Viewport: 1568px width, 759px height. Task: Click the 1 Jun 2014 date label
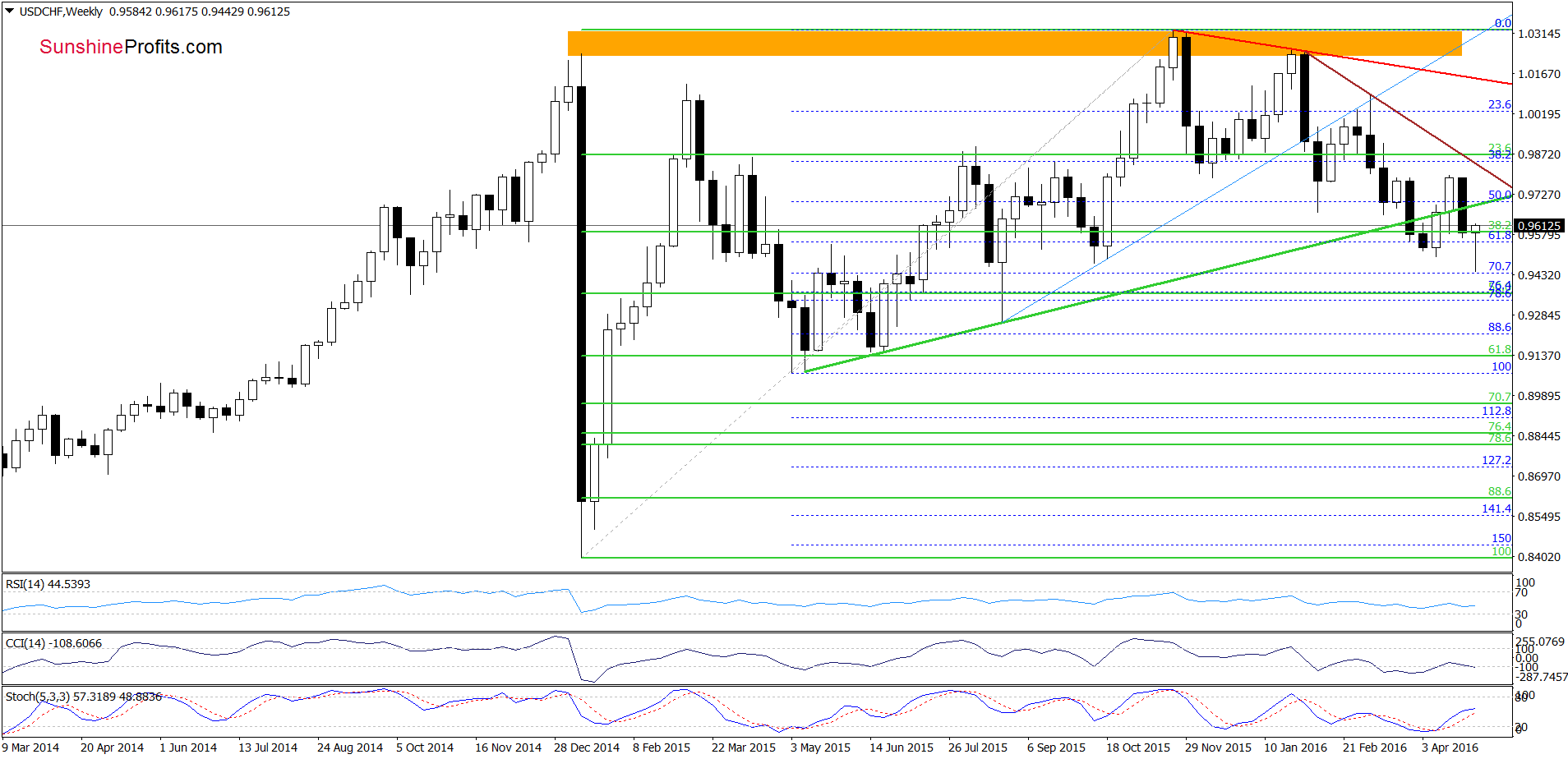(x=188, y=747)
